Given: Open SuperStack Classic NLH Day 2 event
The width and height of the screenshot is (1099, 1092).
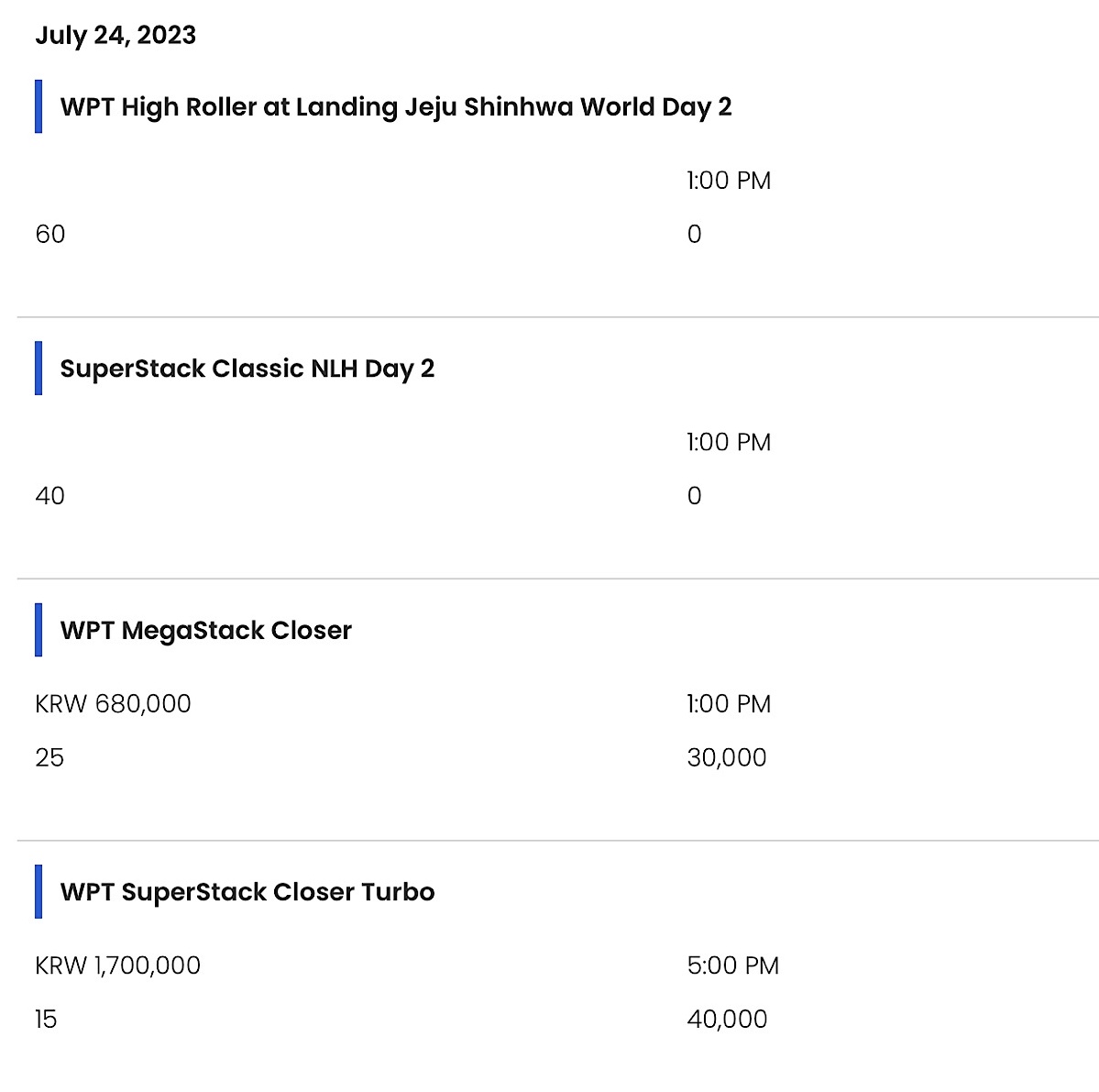Looking at the screenshot, I should coord(247,369).
